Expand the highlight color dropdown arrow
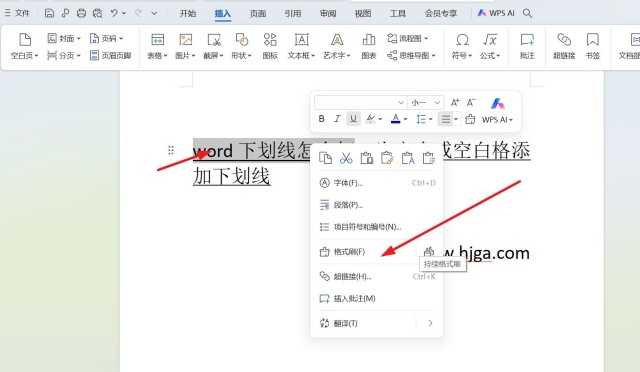Image resolution: width=640 pixels, height=372 pixels. point(380,119)
